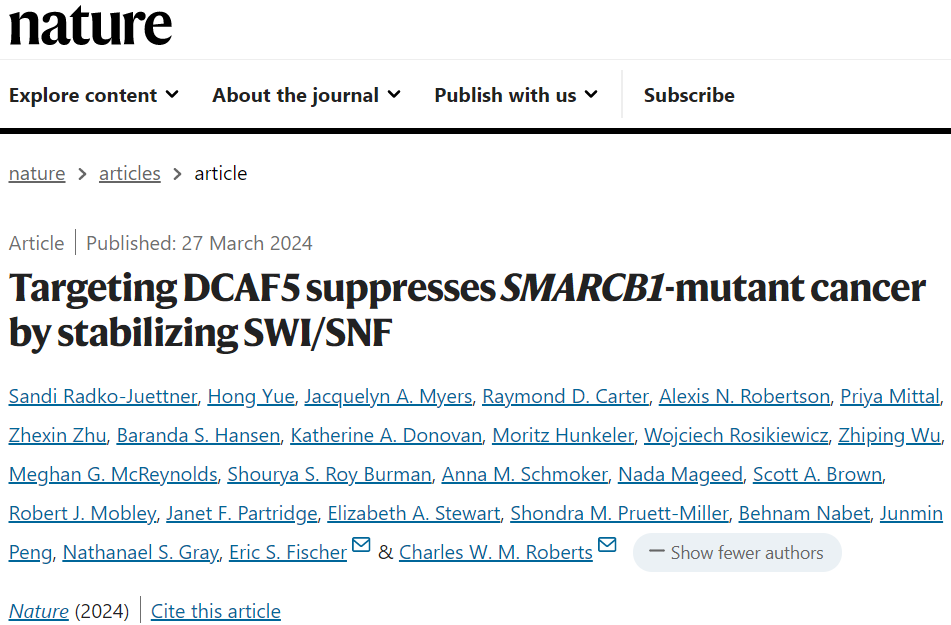Click author Behnam Nabet
This screenshot has width=951, height=625.
[804, 513]
